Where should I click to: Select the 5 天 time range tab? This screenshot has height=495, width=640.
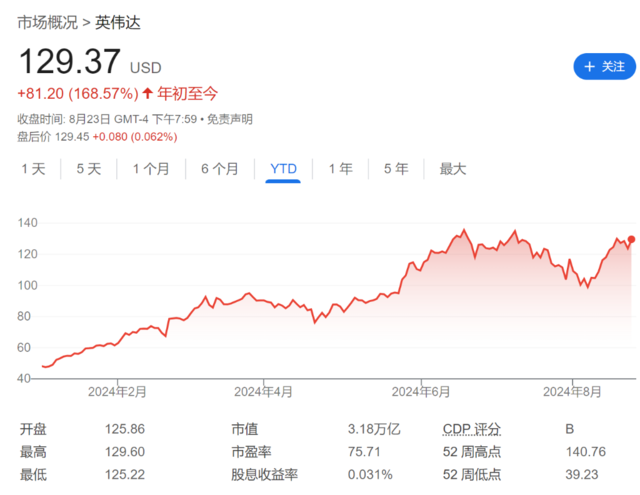(x=89, y=169)
